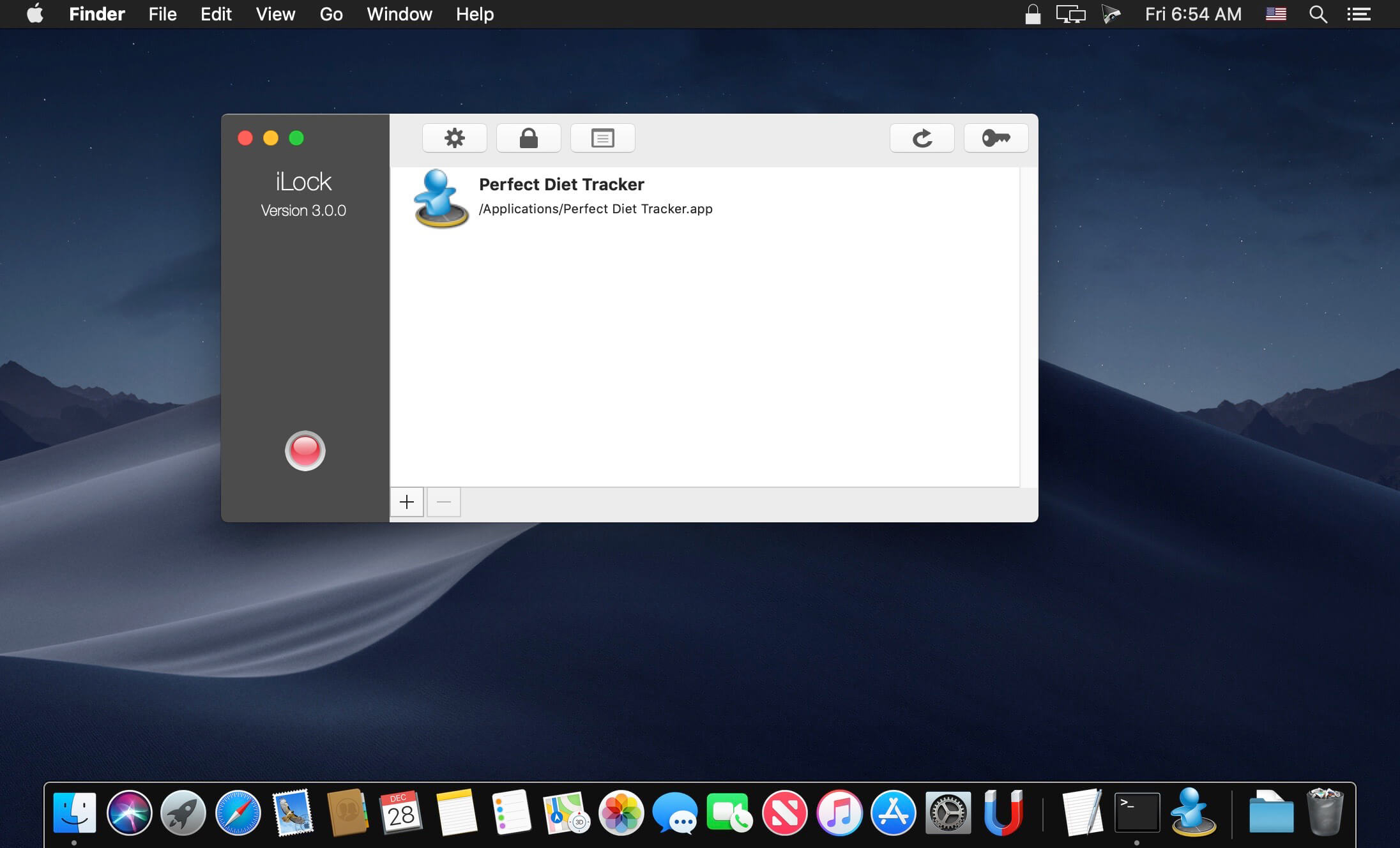
Task: Open Mail stamp icon in Dock
Action: (x=293, y=813)
